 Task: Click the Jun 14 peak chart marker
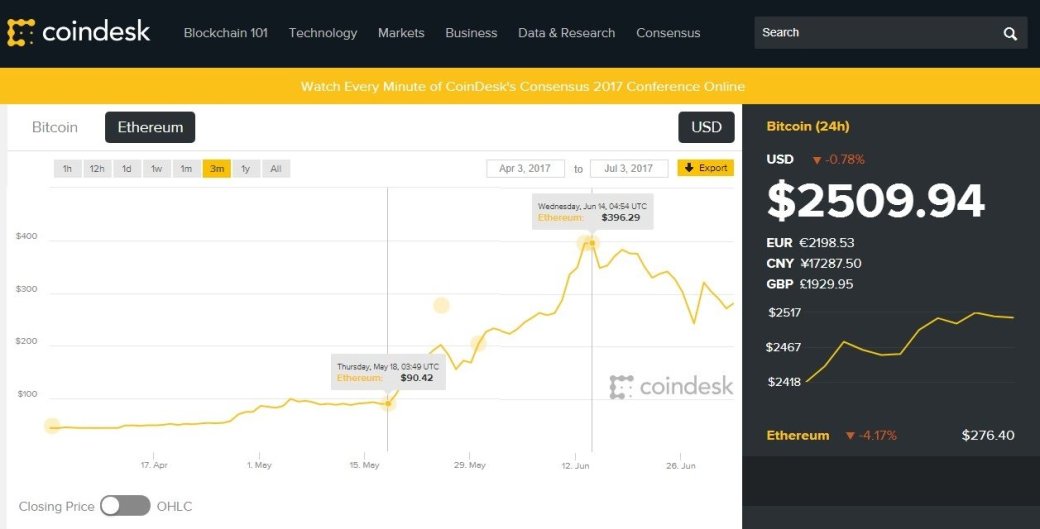coord(592,243)
